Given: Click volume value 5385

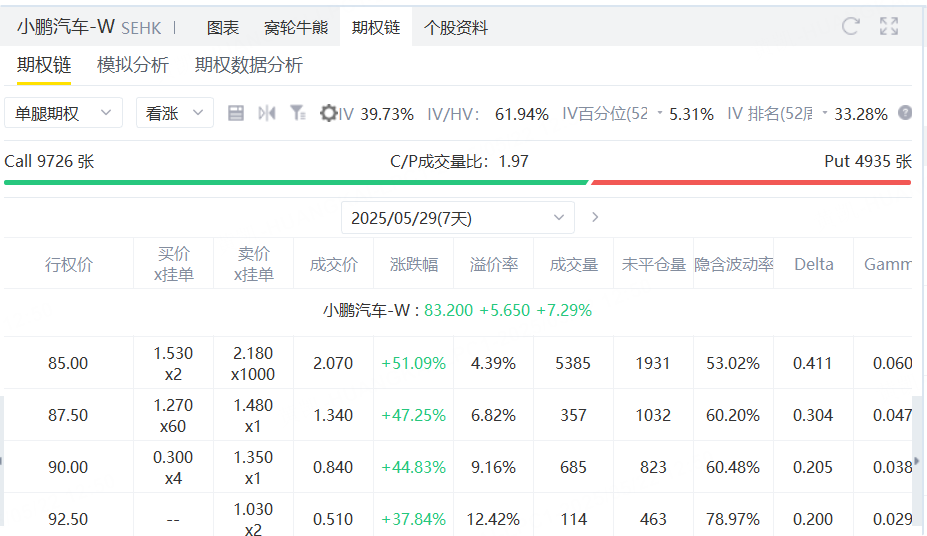Looking at the screenshot, I should pos(573,363).
